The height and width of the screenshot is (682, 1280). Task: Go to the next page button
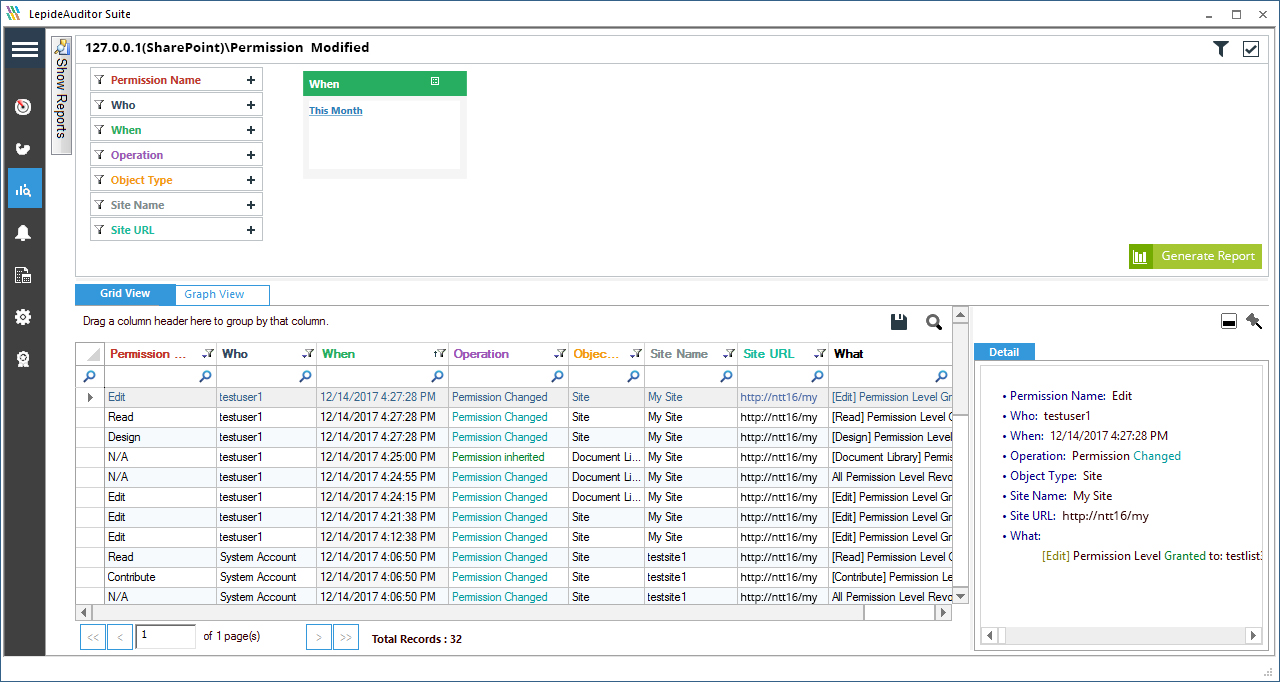(x=319, y=637)
